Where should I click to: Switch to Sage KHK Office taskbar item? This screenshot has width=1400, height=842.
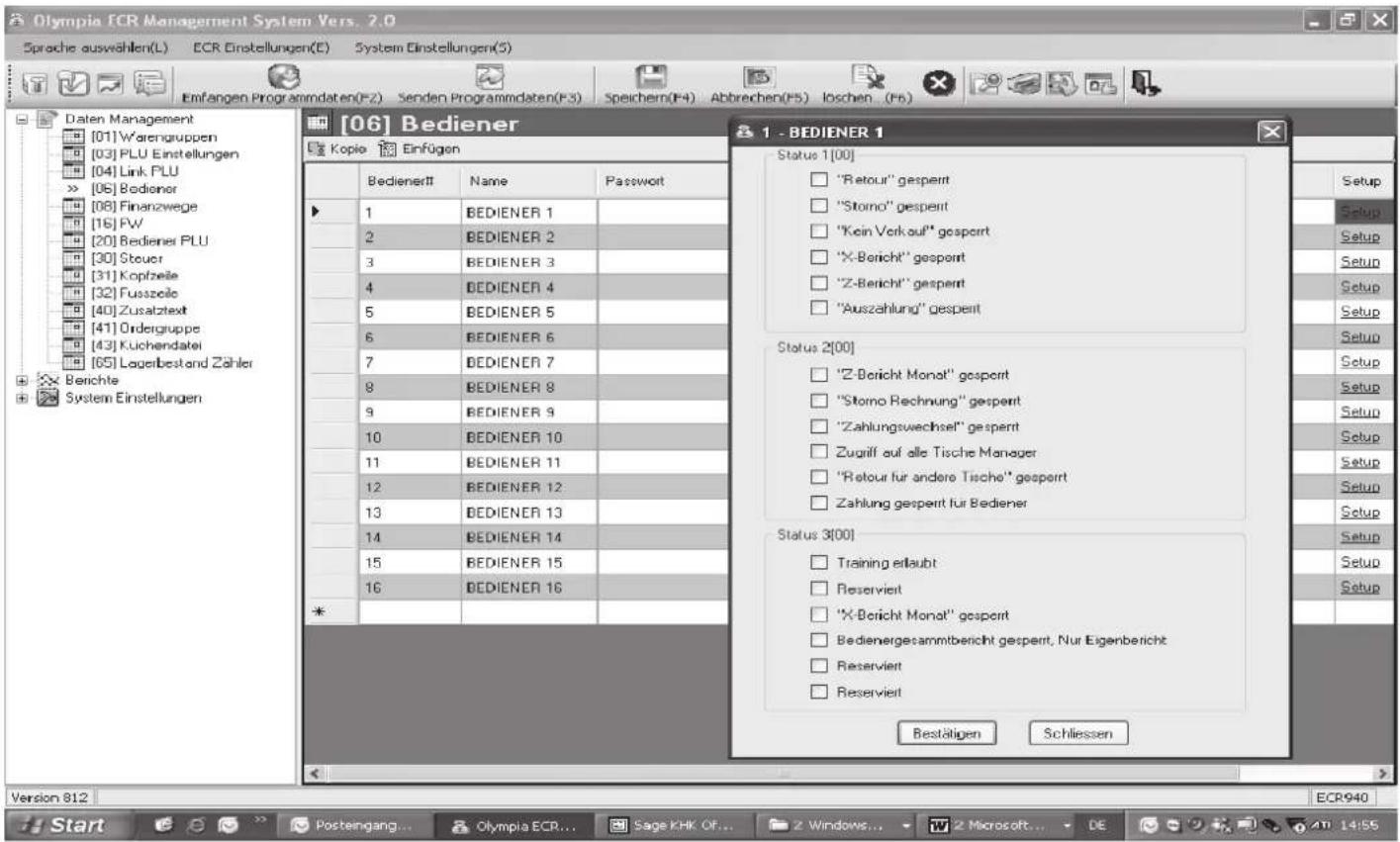tap(677, 824)
